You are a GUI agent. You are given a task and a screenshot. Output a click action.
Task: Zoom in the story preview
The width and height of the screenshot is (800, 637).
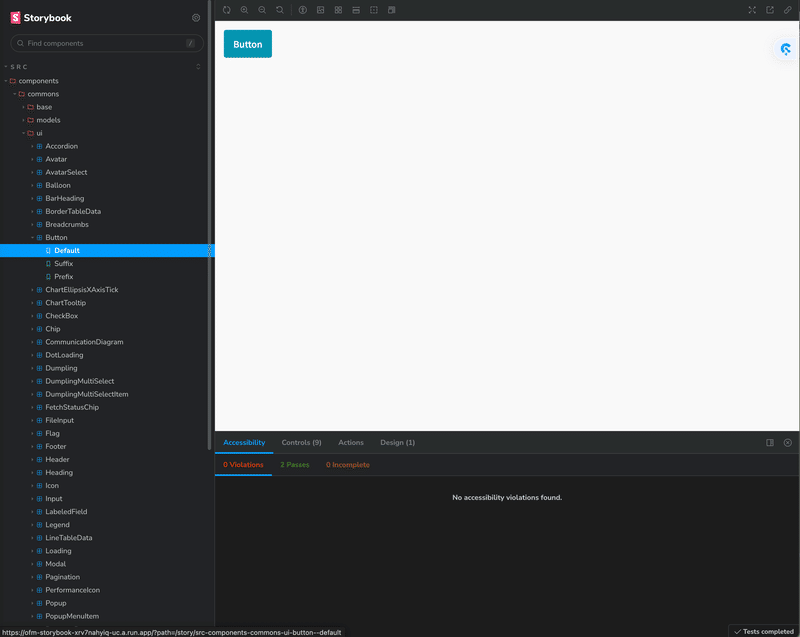click(x=244, y=10)
